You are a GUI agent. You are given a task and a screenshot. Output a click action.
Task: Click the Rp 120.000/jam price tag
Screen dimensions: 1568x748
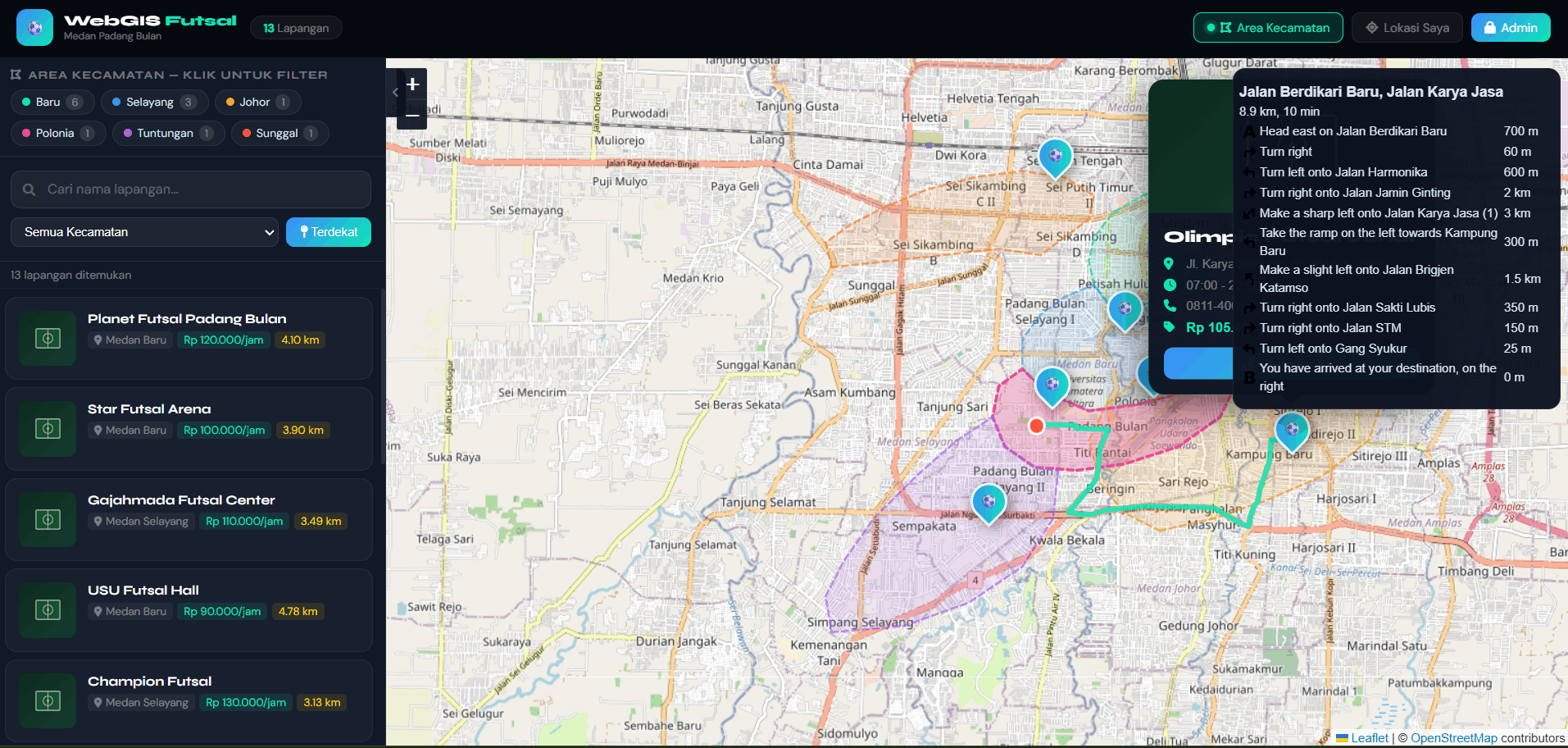pos(223,340)
